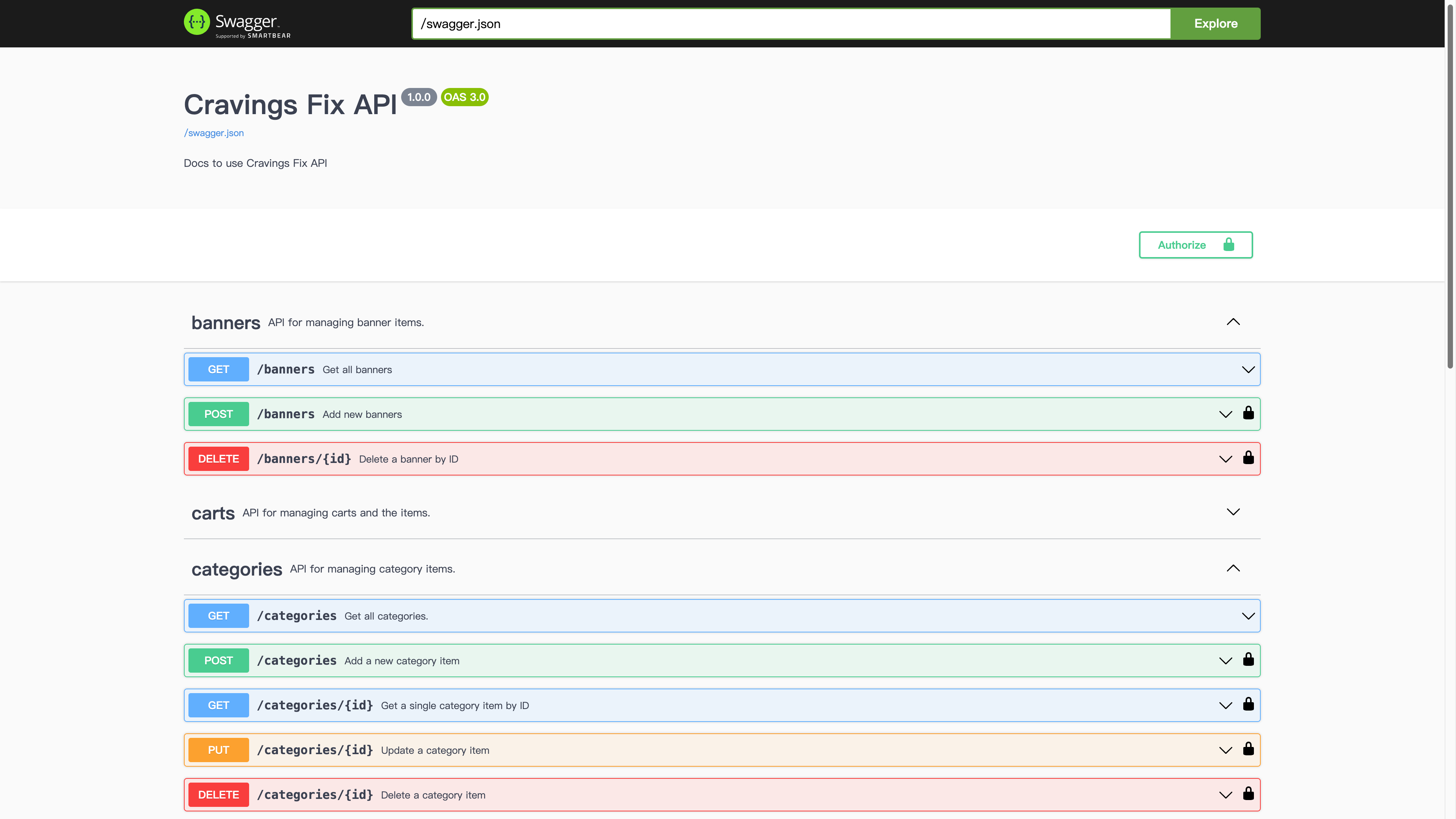1456x819 pixels.
Task: Click the PUT method badge
Action: [x=218, y=750]
